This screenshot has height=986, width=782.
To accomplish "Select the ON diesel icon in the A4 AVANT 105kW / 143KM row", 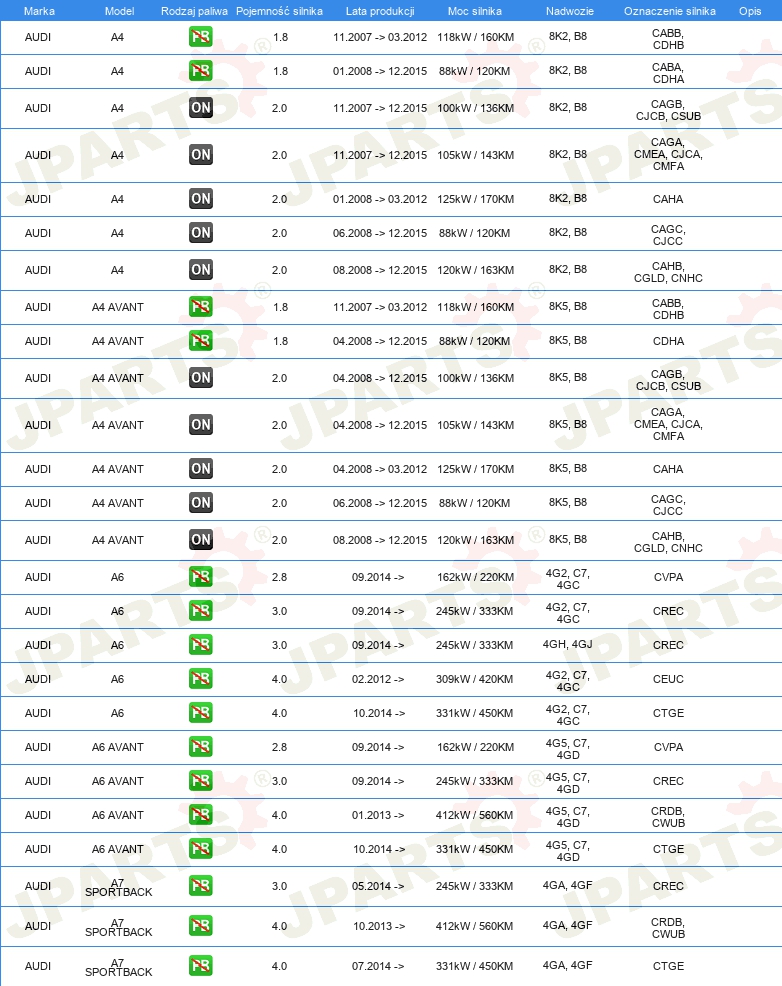I will click(x=201, y=425).
